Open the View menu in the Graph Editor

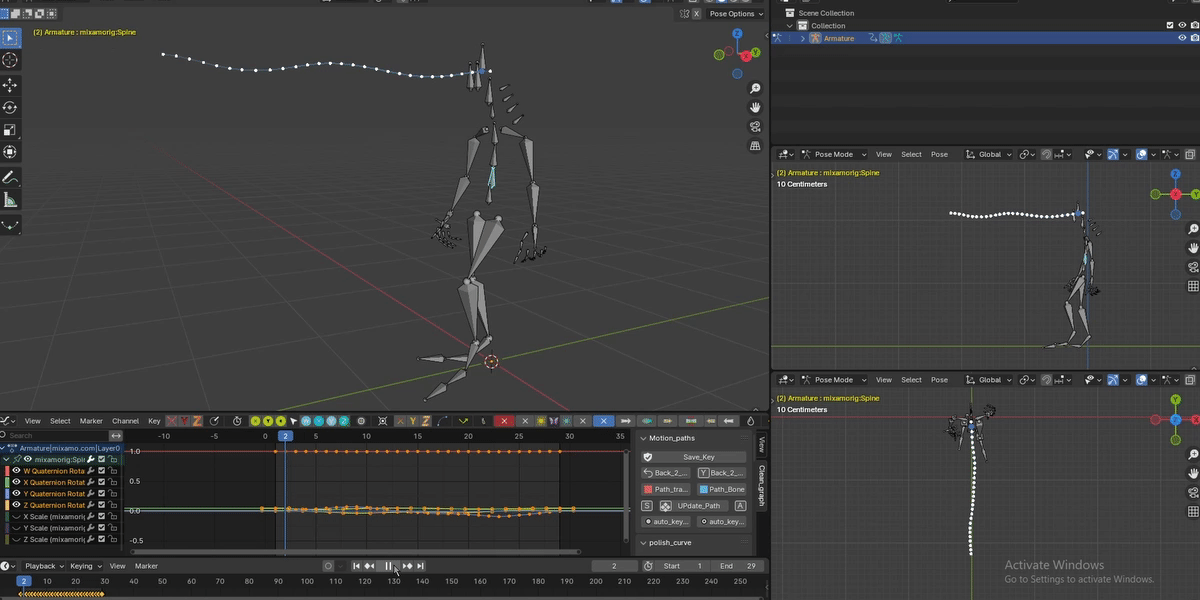[x=33, y=421]
